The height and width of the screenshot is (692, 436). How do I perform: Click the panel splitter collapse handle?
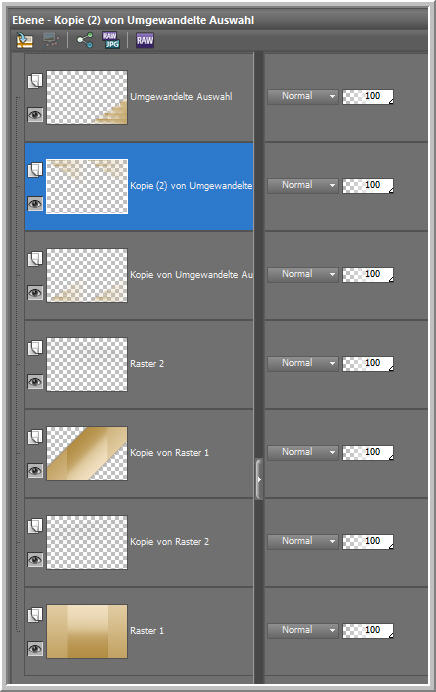click(259, 479)
